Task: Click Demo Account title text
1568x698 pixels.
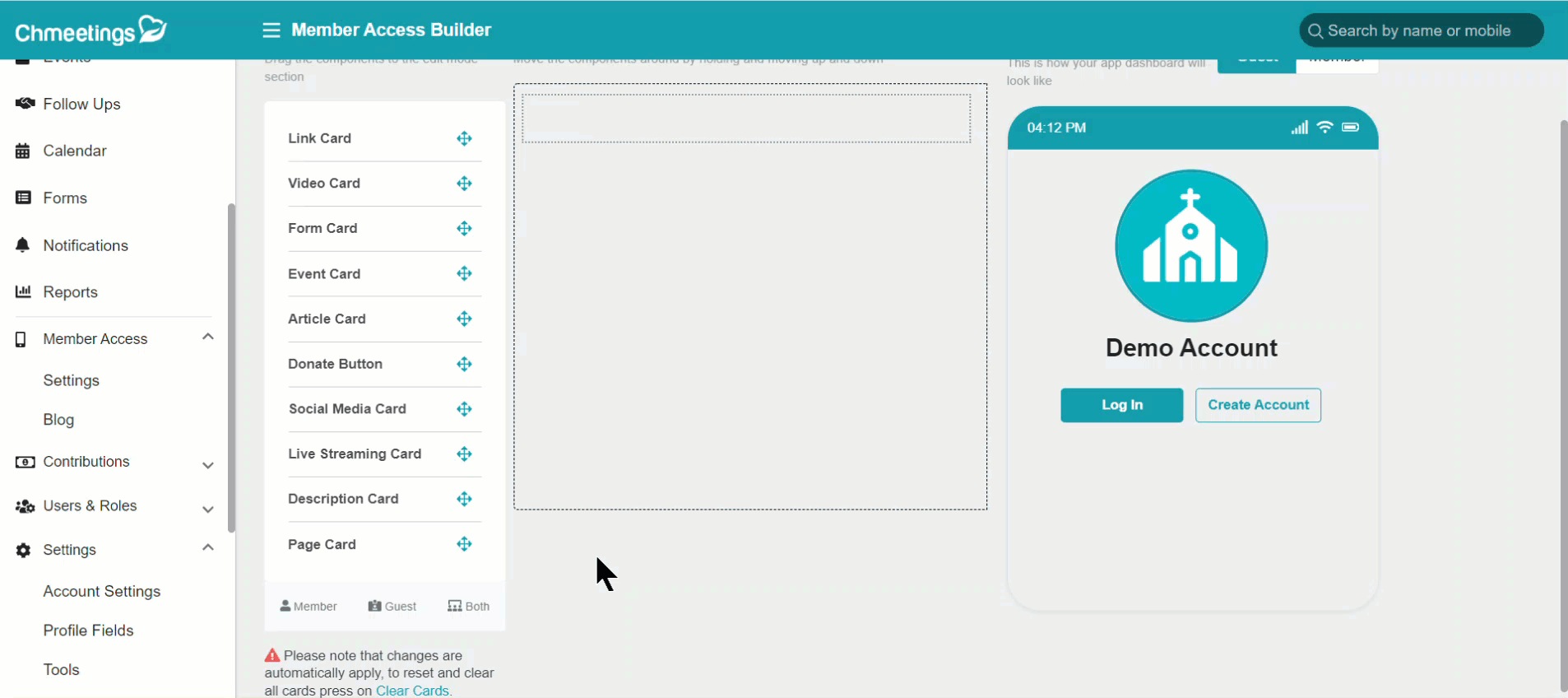Action: (1191, 347)
